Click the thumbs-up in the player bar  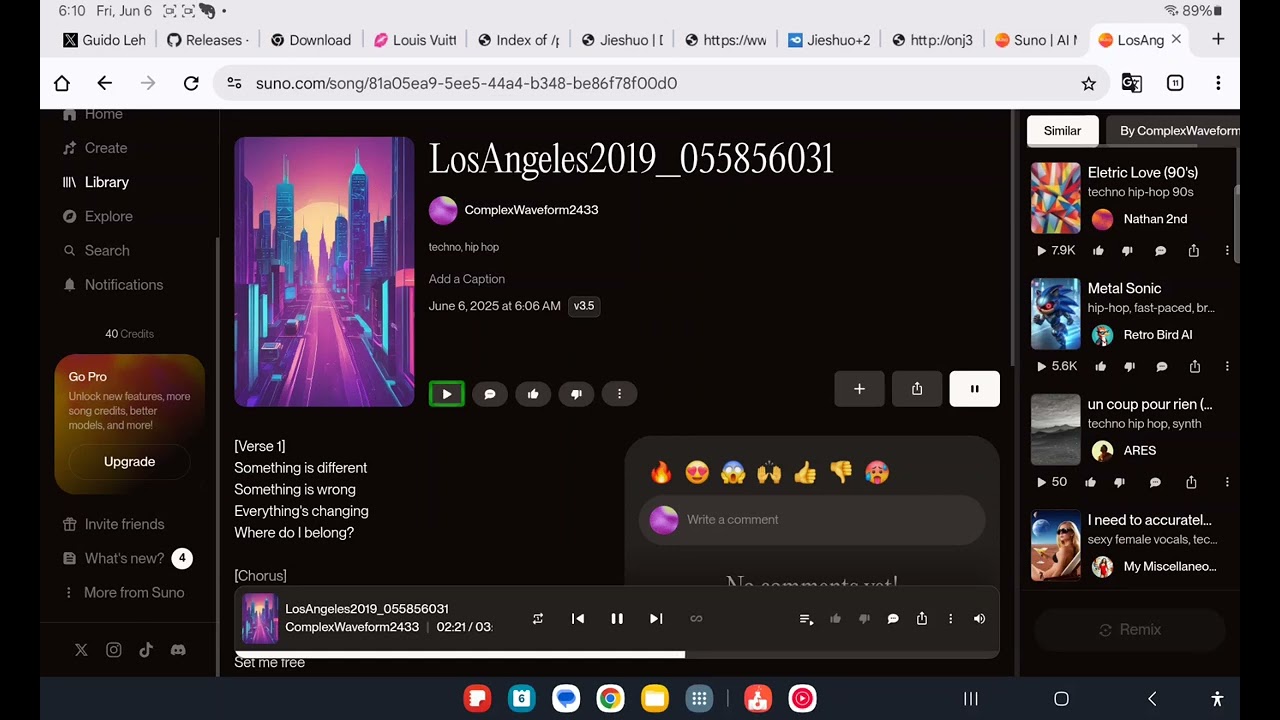[835, 619]
